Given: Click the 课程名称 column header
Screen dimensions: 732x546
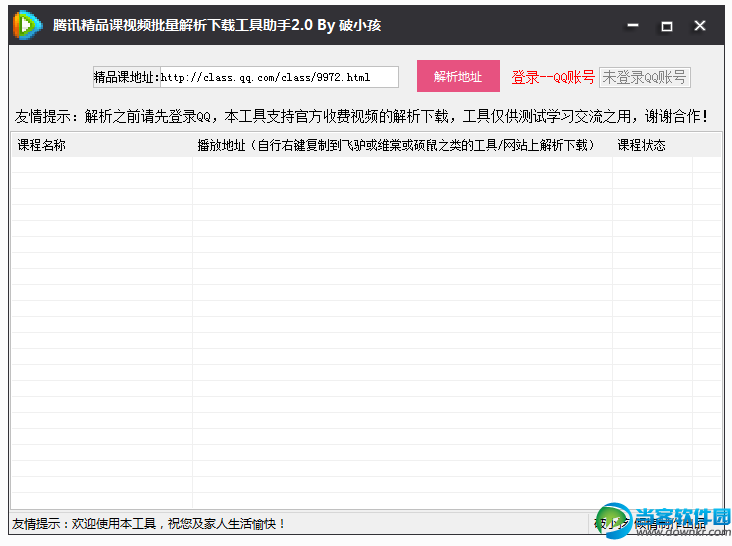Looking at the screenshot, I should coord(101,145).
